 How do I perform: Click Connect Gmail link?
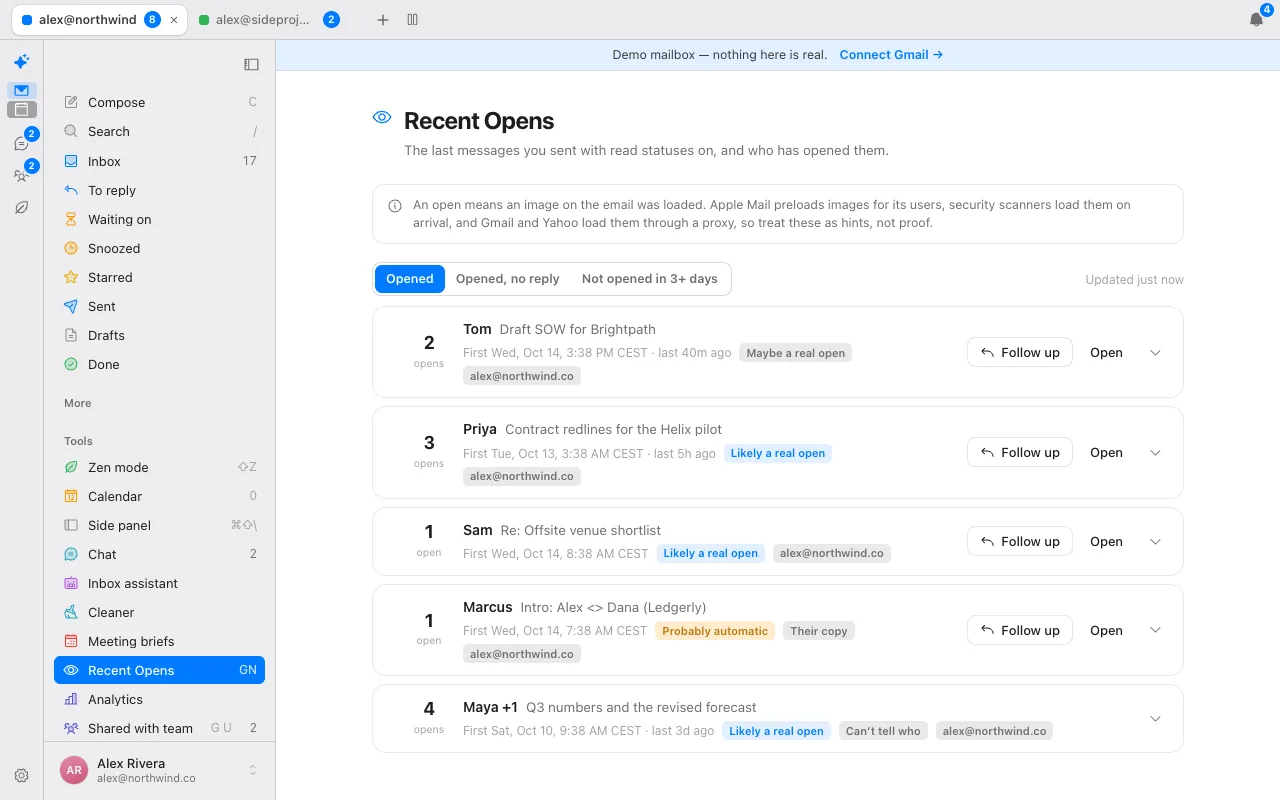pyautogui.click(x=891, y=55)
